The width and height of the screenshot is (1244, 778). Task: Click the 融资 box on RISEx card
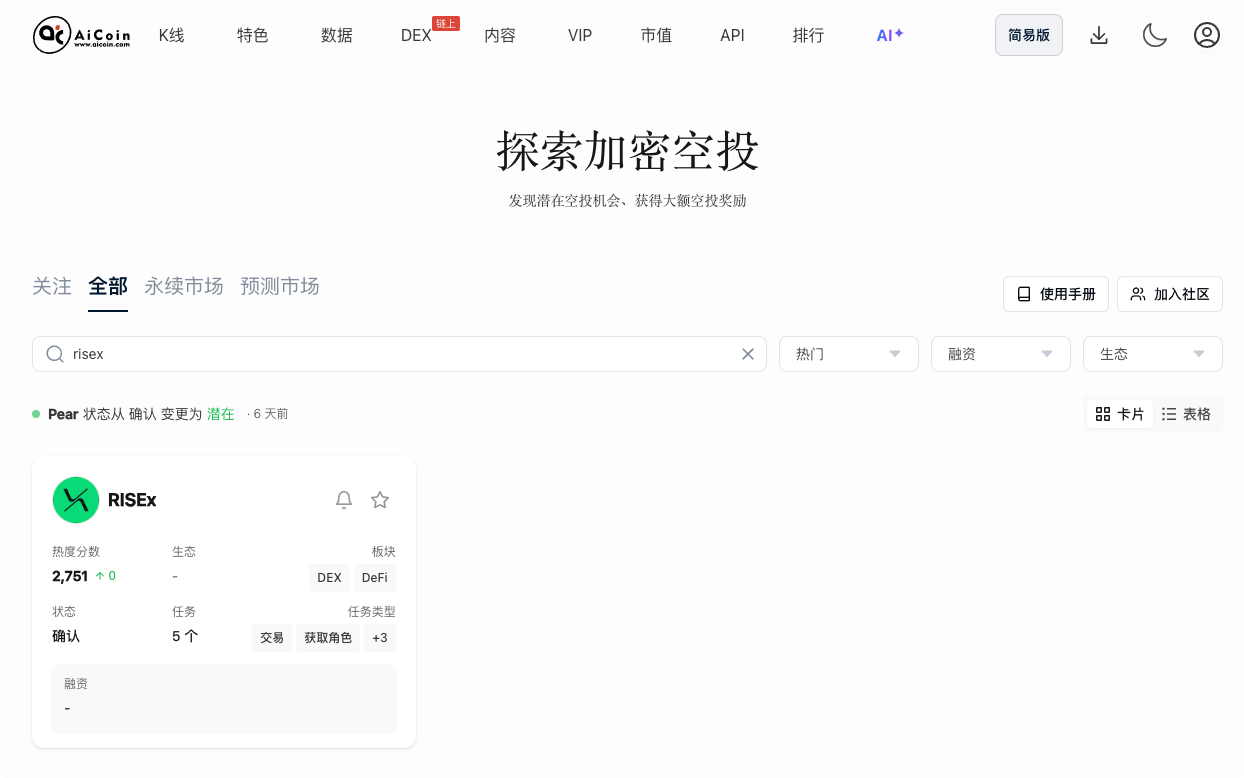(224, 698)
